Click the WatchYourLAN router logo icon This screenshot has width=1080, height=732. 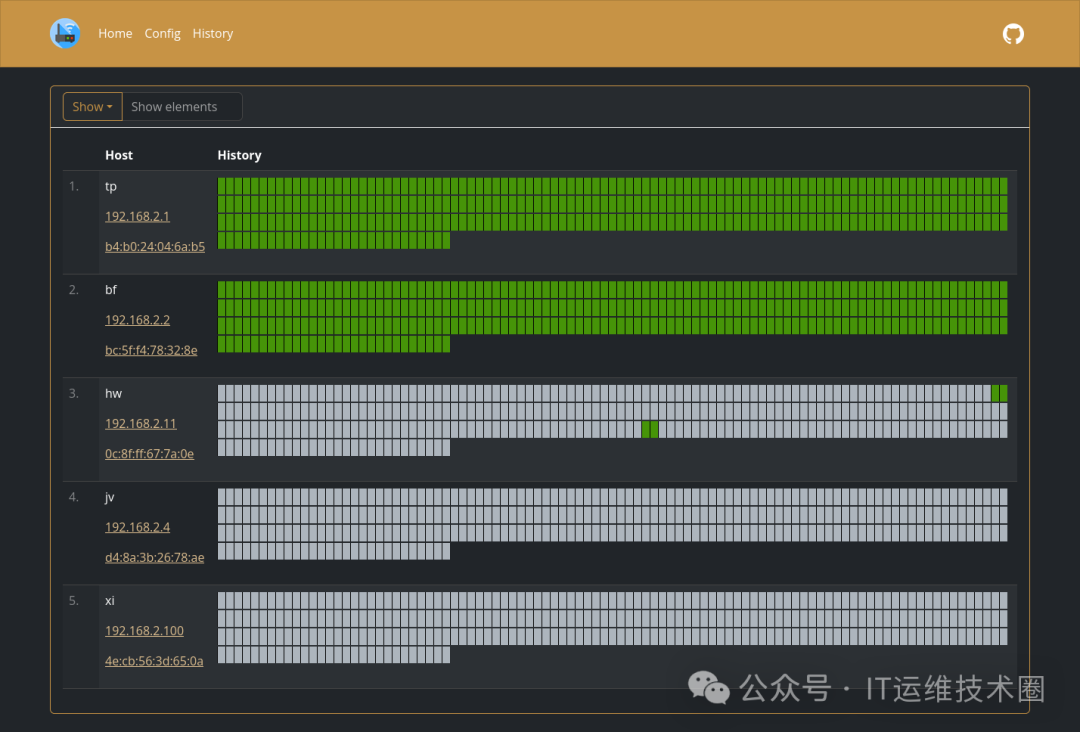[x=65, y=33]
